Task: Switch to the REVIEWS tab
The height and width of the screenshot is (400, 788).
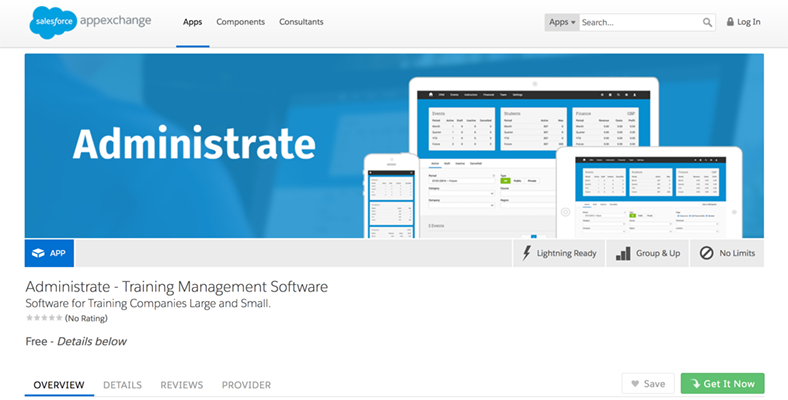Action: (181, 385)
